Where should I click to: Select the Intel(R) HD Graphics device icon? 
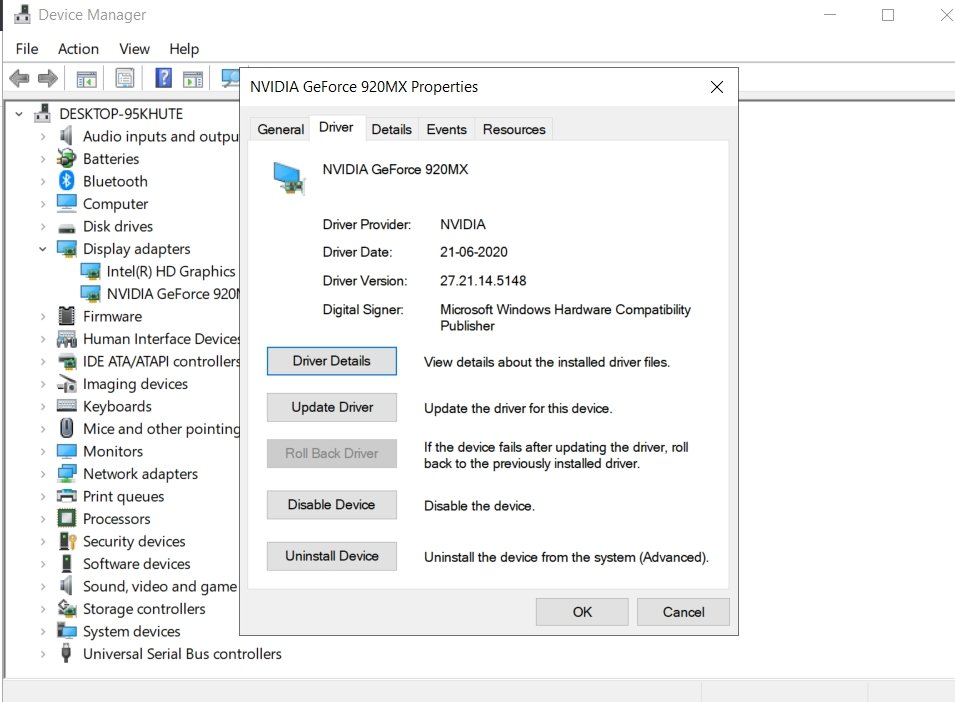click(90, 271)
